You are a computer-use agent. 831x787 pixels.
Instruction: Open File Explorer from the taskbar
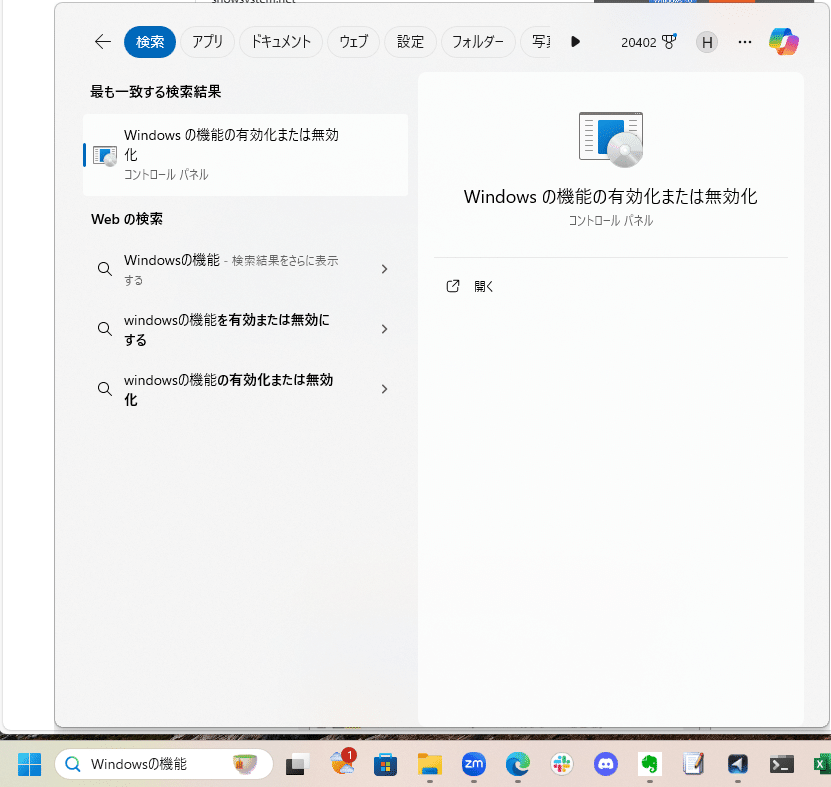429,764
